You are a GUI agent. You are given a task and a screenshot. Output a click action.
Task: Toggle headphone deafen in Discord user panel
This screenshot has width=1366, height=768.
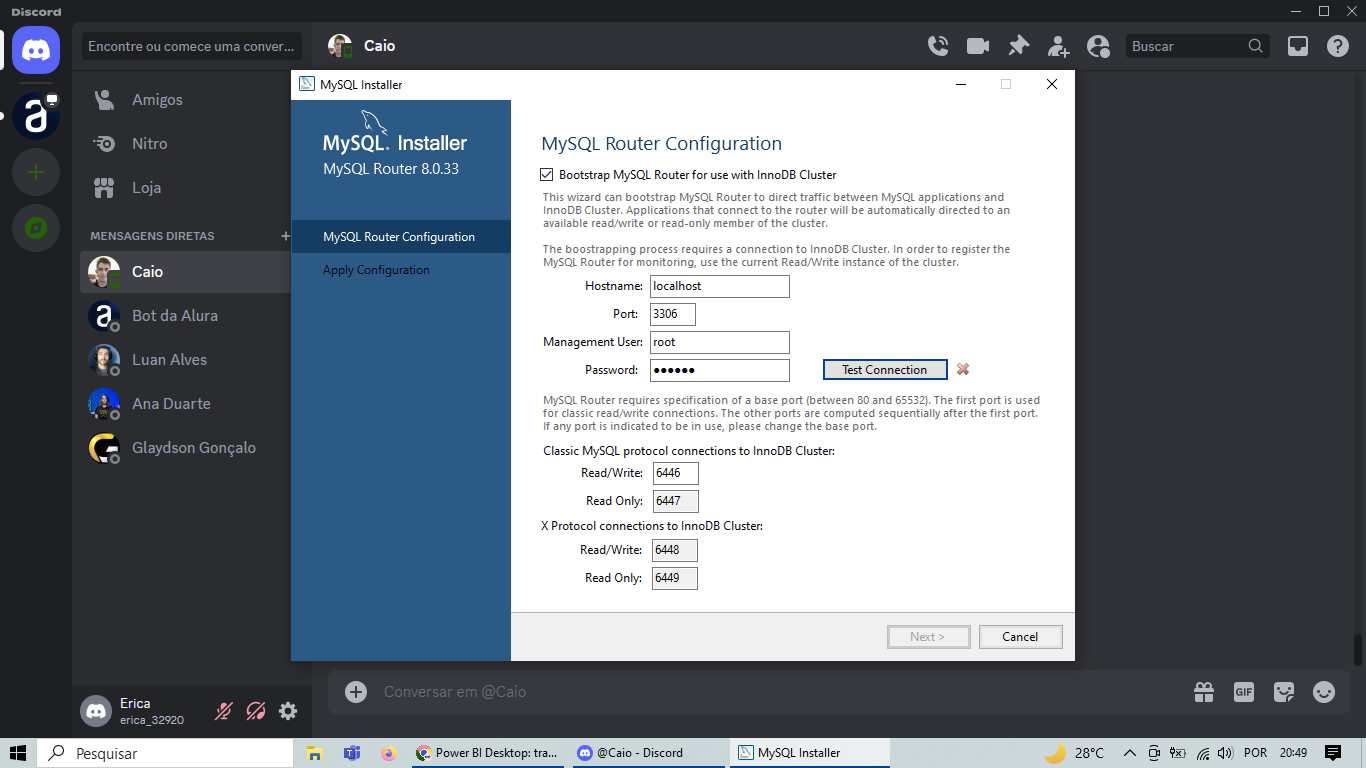pyautogui.click(x=256, y=711)
